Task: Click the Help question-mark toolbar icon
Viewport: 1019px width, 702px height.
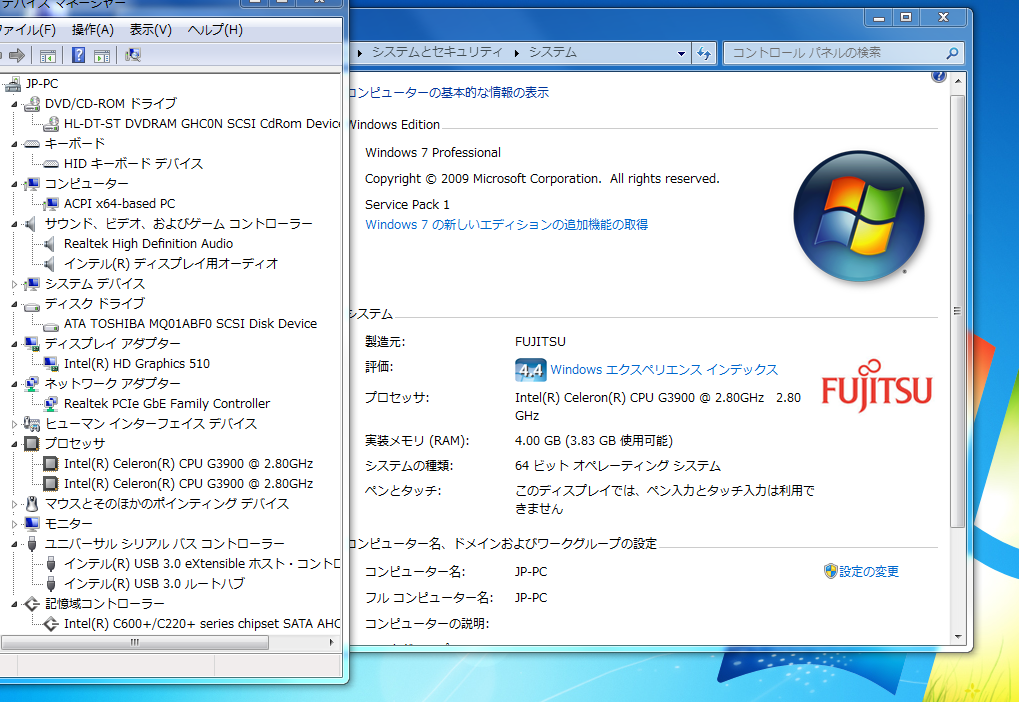Action: [79, 55]
